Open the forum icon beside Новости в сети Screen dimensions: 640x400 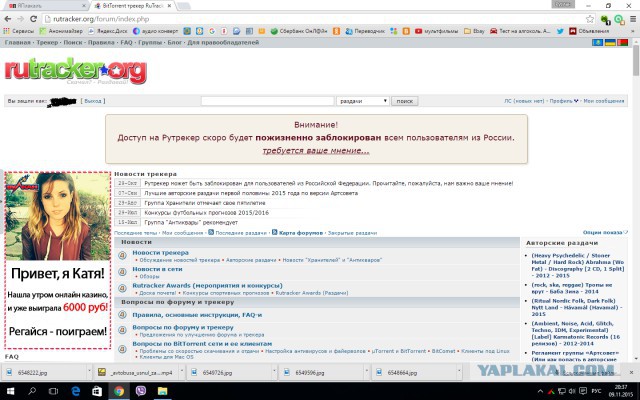[122, 272]
